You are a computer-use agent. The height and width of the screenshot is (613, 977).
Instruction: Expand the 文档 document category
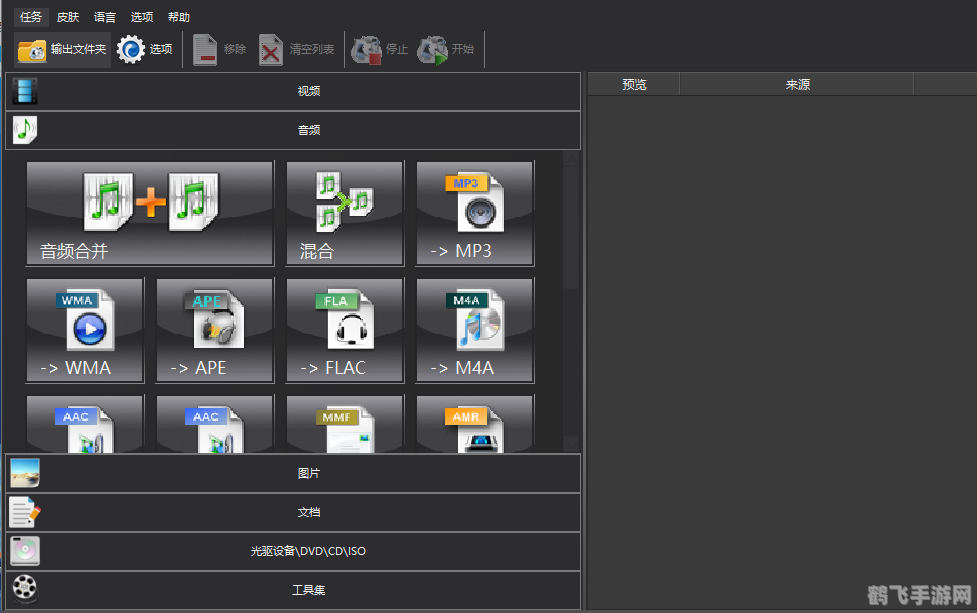pos(308,512)
